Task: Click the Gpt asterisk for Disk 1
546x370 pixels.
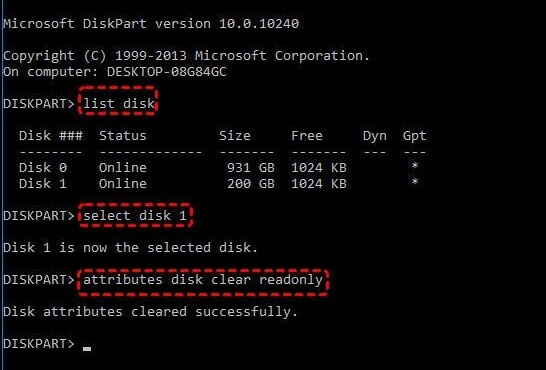Action: [414, 182]
